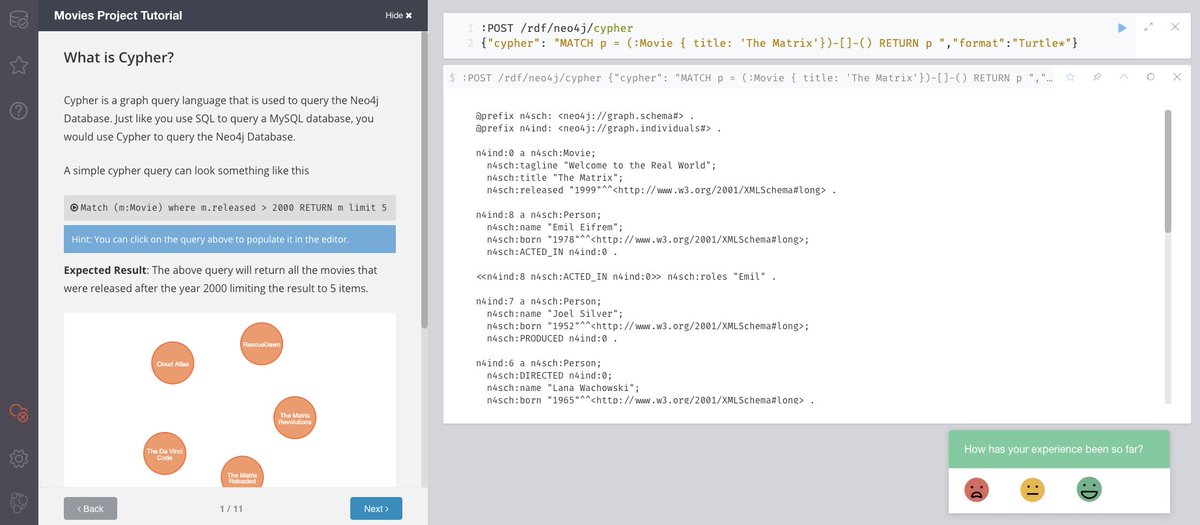
Task: Select the happy face feedback emoji
Action: [x=1089, y=490]
